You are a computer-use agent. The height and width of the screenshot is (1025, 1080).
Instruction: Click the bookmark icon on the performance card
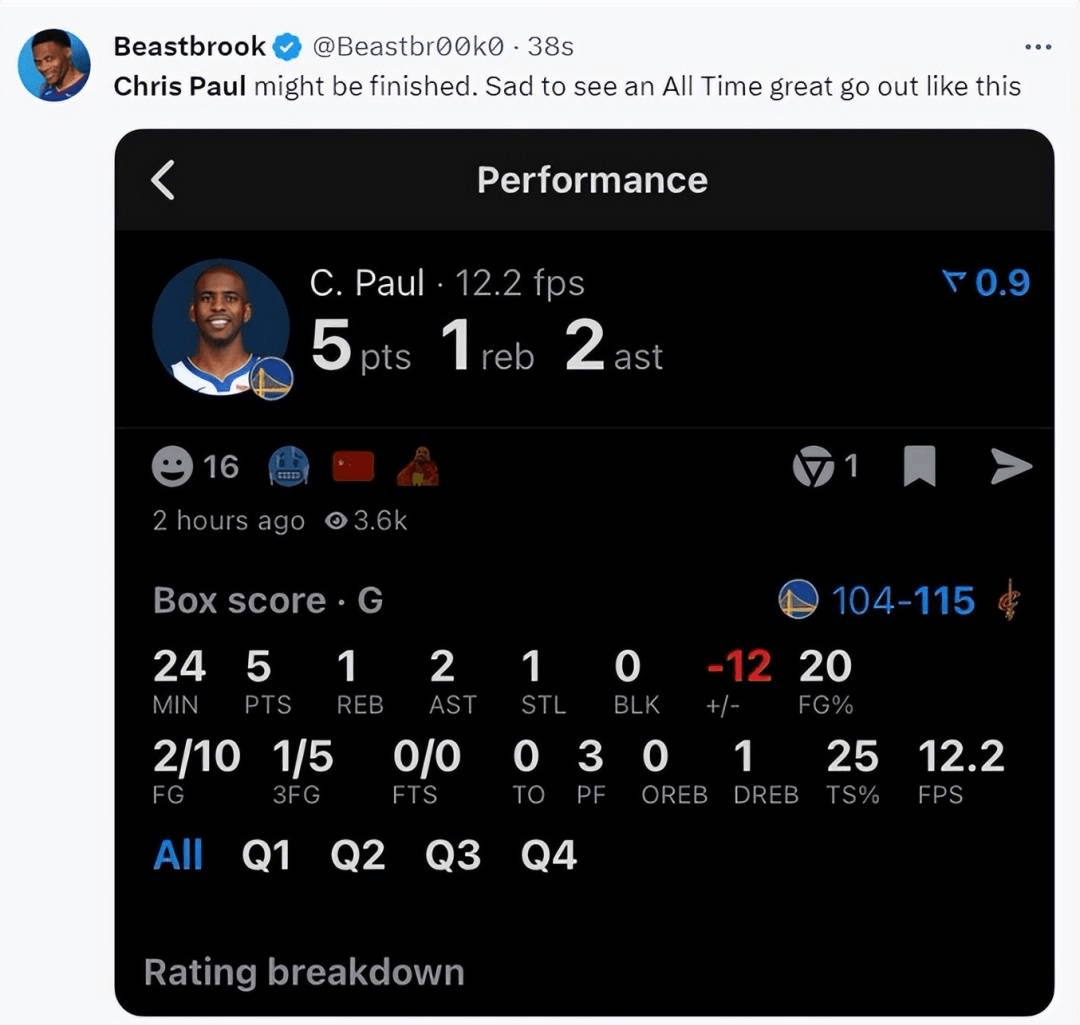(x=918, y=466)
